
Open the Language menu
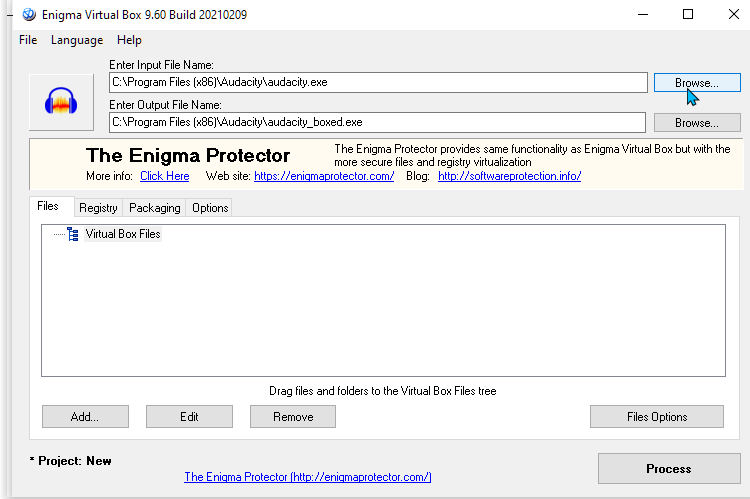pos(77,40)
